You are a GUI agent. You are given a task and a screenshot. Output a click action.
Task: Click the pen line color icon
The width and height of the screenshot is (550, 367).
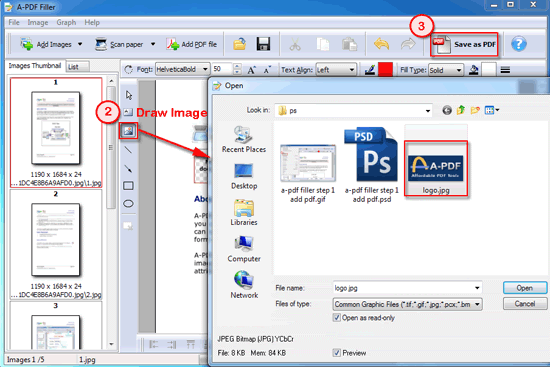point(370,70)
